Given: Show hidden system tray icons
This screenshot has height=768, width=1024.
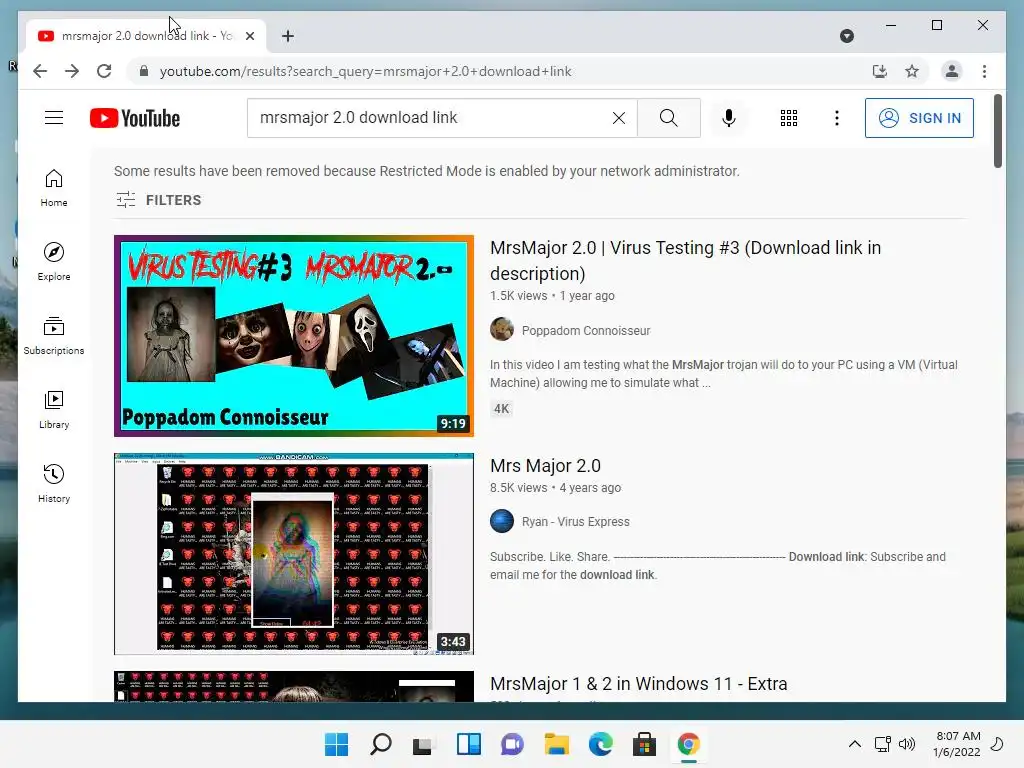Looking at the screenshot, I should [x=854, y=744].
